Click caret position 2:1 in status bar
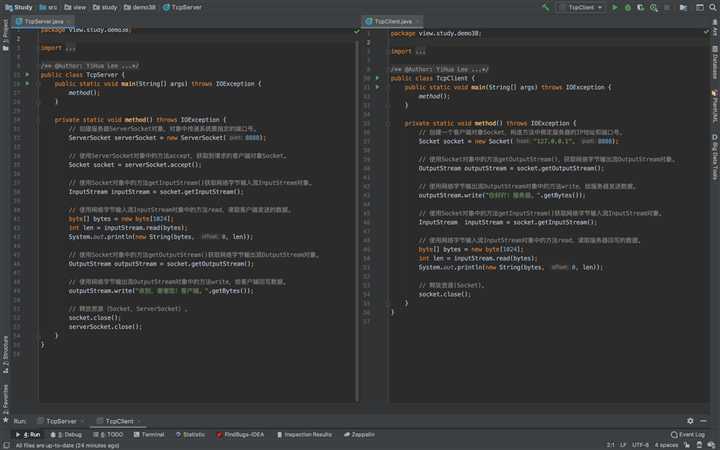 (610, 445)
